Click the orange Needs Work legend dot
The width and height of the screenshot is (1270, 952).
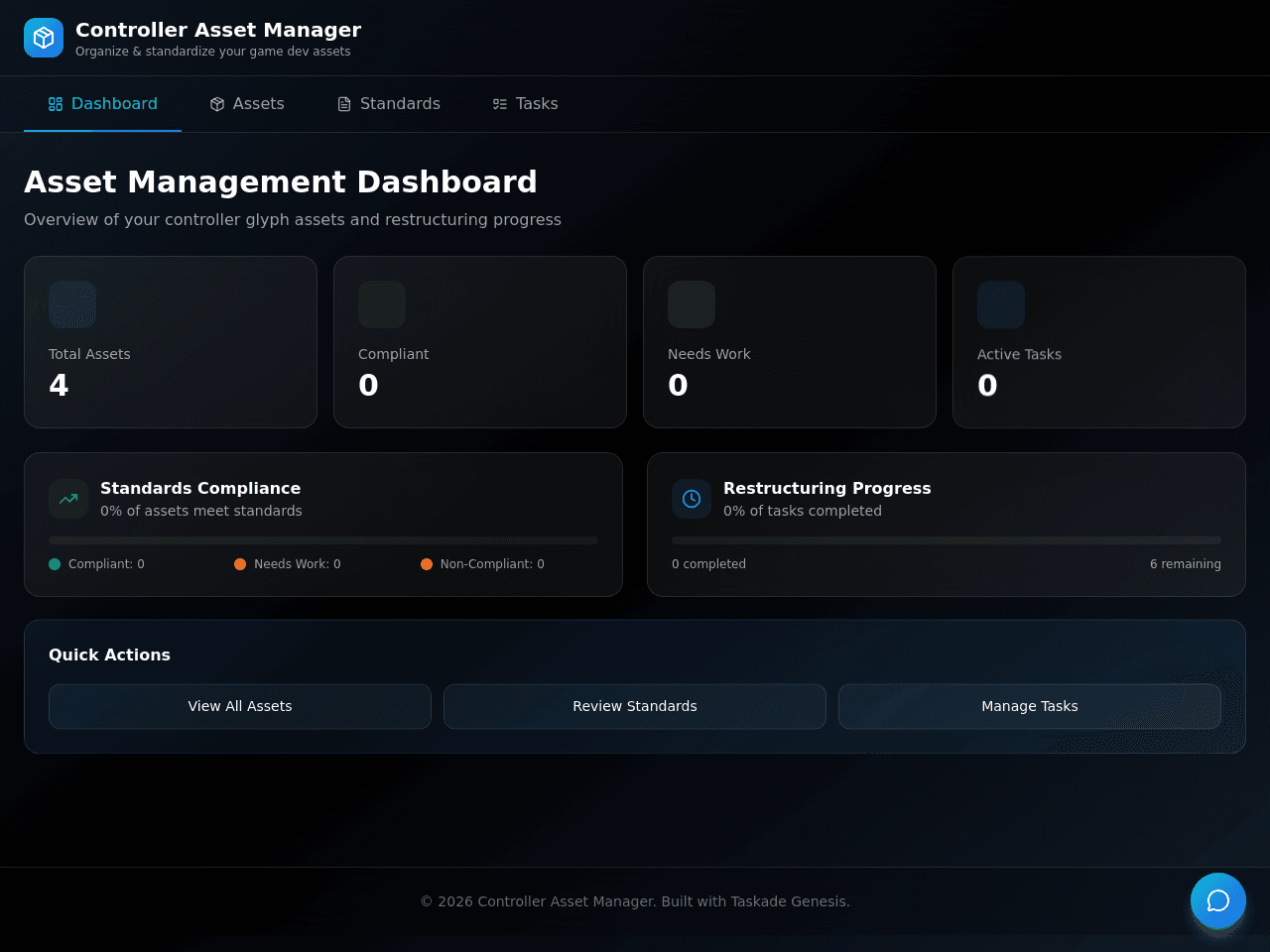(x=240, y=564)
